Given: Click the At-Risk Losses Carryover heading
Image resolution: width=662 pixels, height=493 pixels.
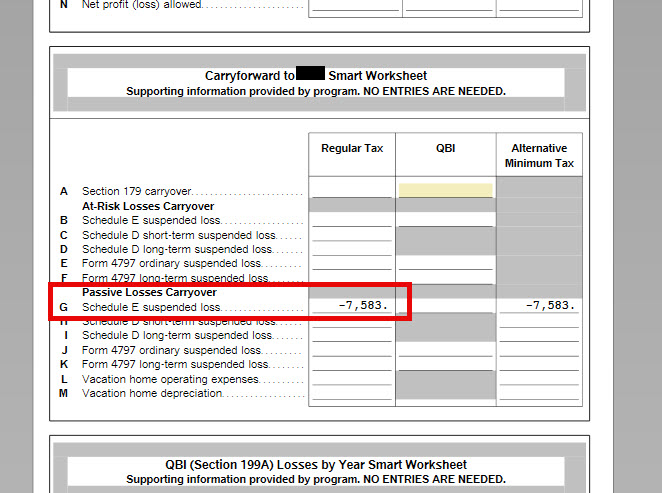Looking at the screenshot, I should (148, 206).
